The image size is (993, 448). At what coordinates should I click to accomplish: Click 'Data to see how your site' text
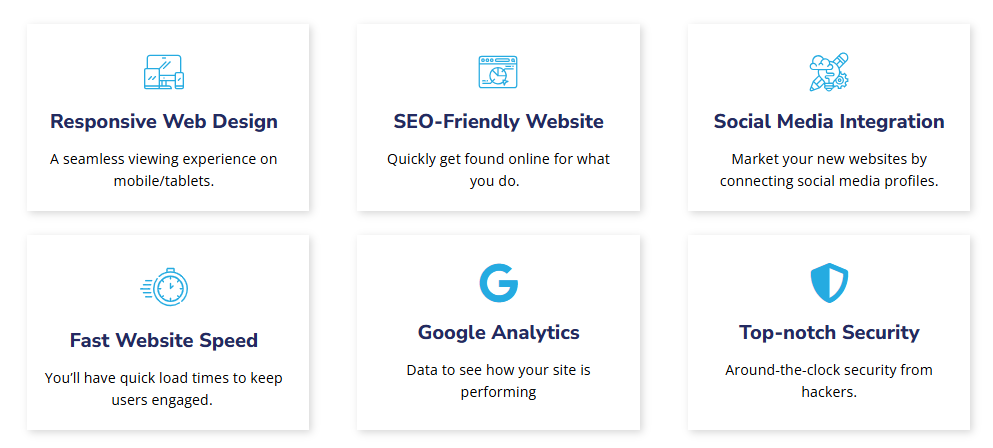[498, 381]
